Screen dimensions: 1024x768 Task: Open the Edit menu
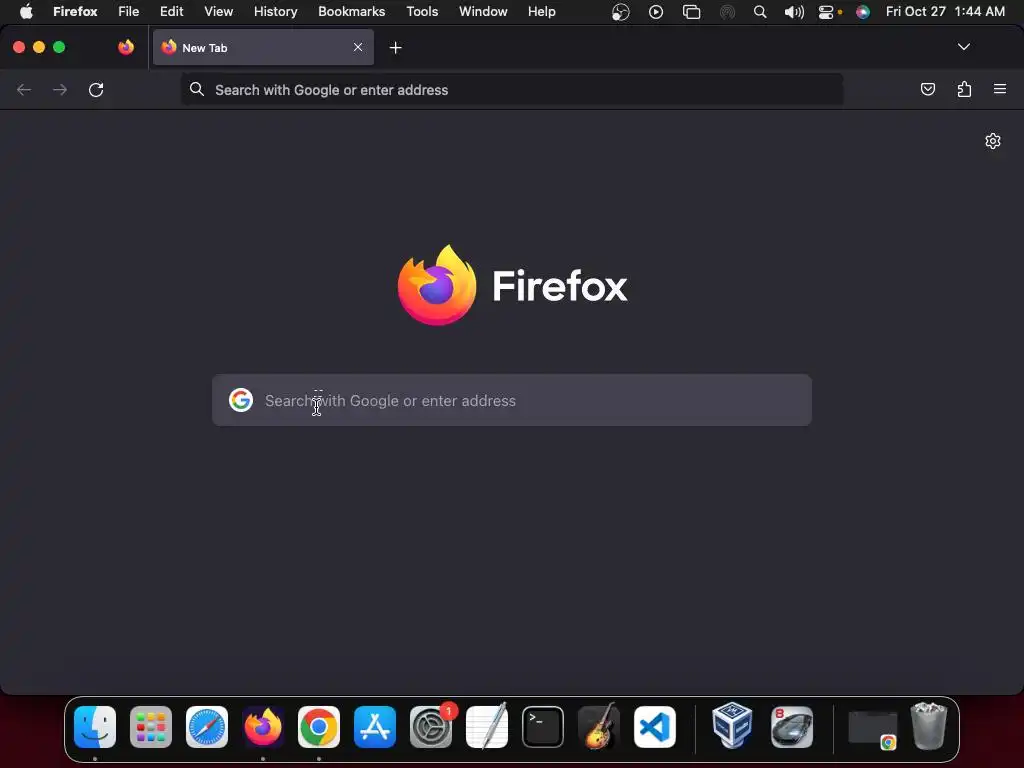tap(172, 11)
